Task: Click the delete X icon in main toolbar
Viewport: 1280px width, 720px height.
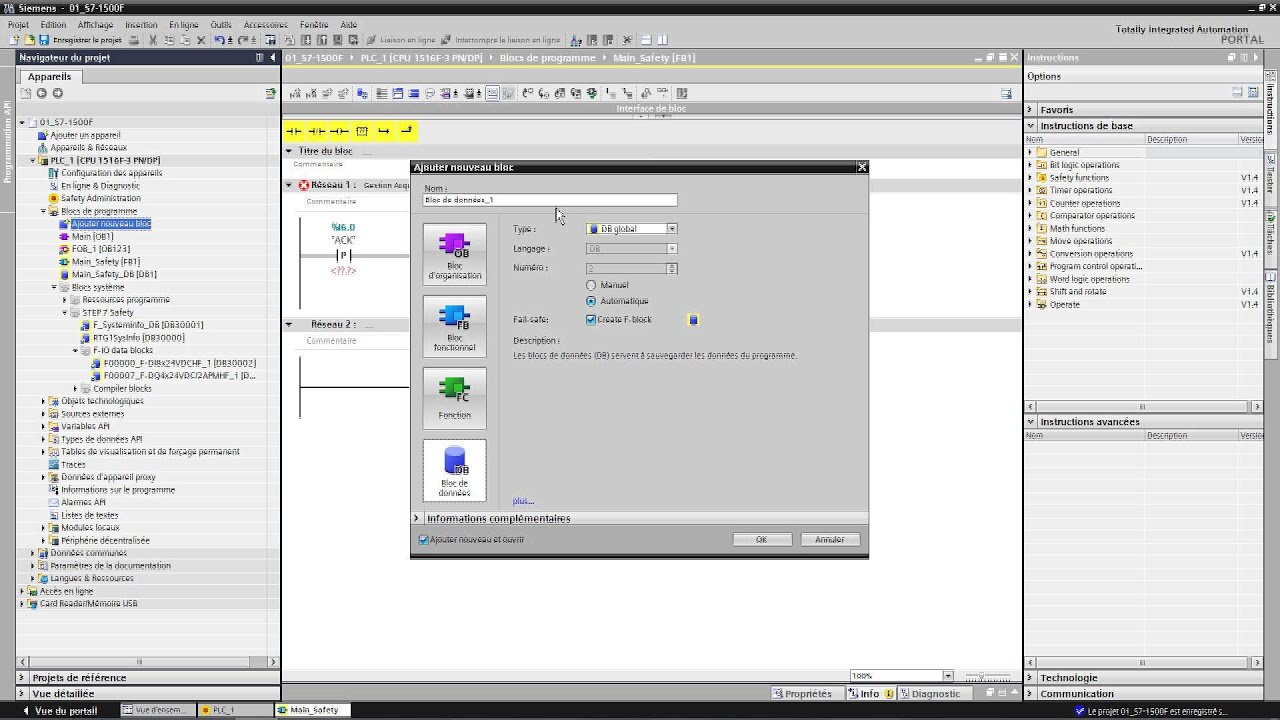Action: pos(201,40)
